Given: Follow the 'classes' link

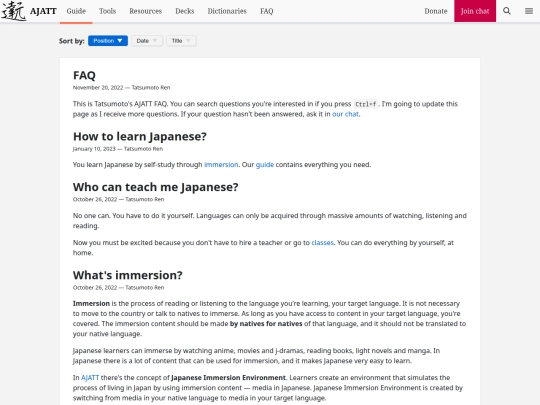Looking at the screenshot, I should click(322, 242).
